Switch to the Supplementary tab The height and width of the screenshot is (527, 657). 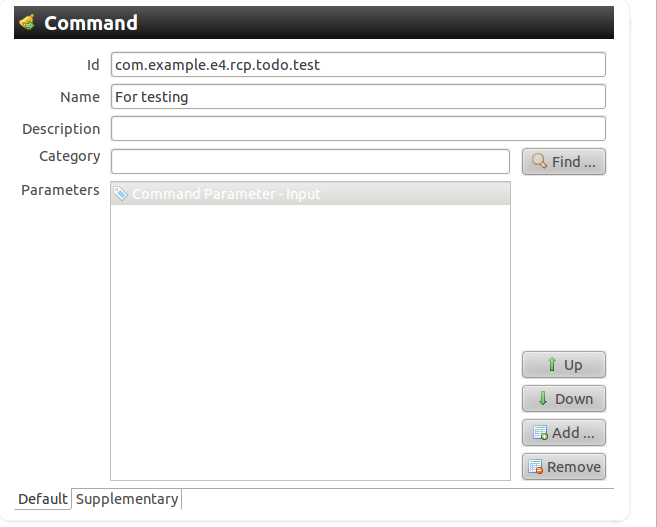(x=127, y=498)
